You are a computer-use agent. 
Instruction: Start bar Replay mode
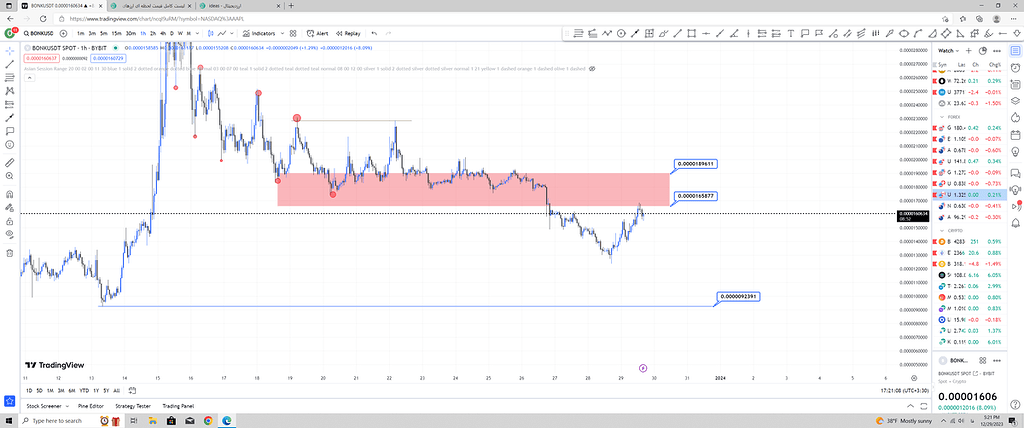(349, 33)
